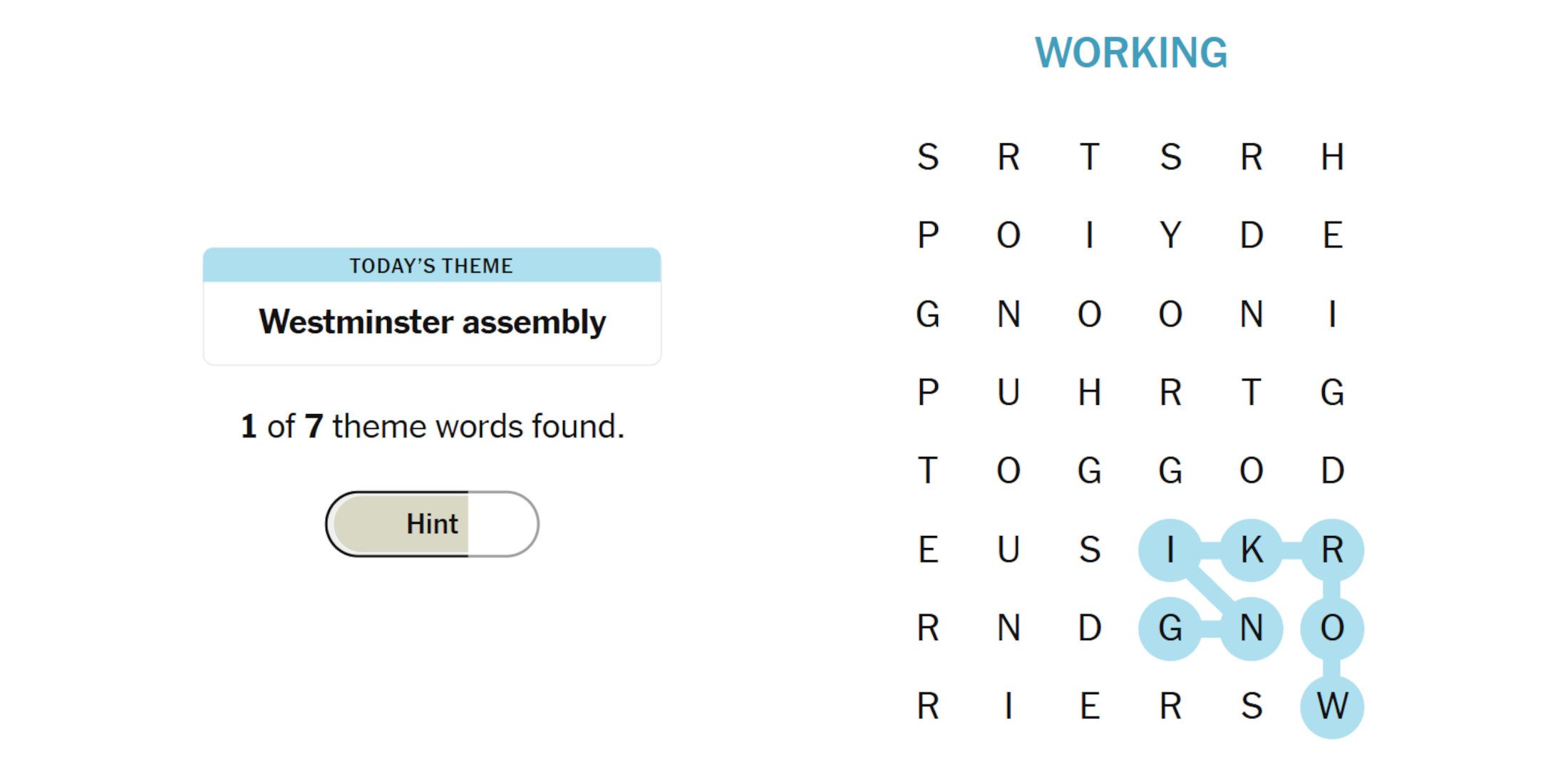Select letter E between I and R
Screen dimensions: 1568x784
click(x=1090, y=706)
